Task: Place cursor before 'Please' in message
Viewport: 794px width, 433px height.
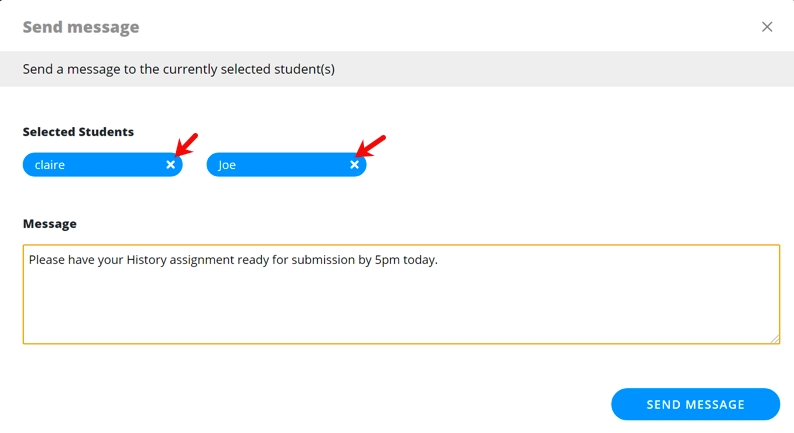Action: pyautogui.click(x=29, y=260)
